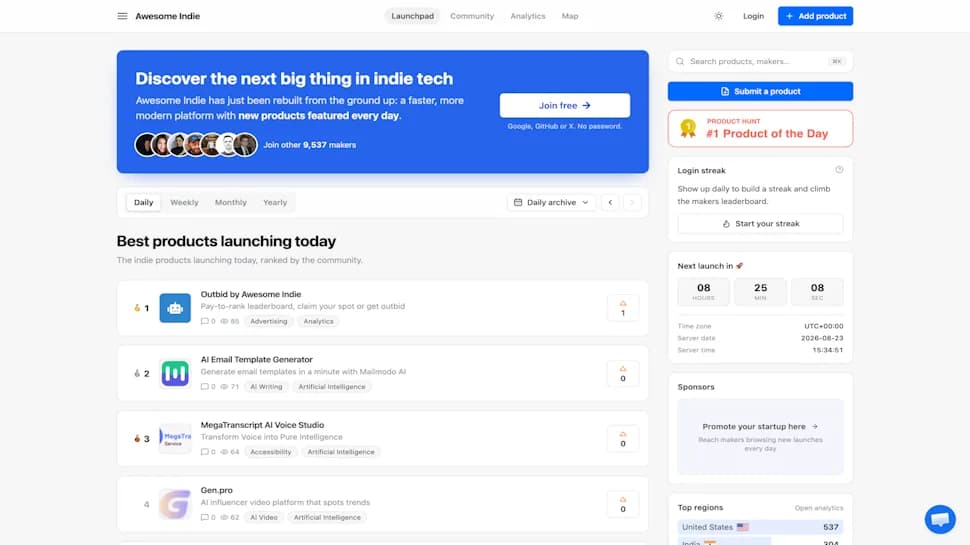Open the Gen.pro G logo
The height and width of the screenshot is (545, 970).
click(175, 504)
